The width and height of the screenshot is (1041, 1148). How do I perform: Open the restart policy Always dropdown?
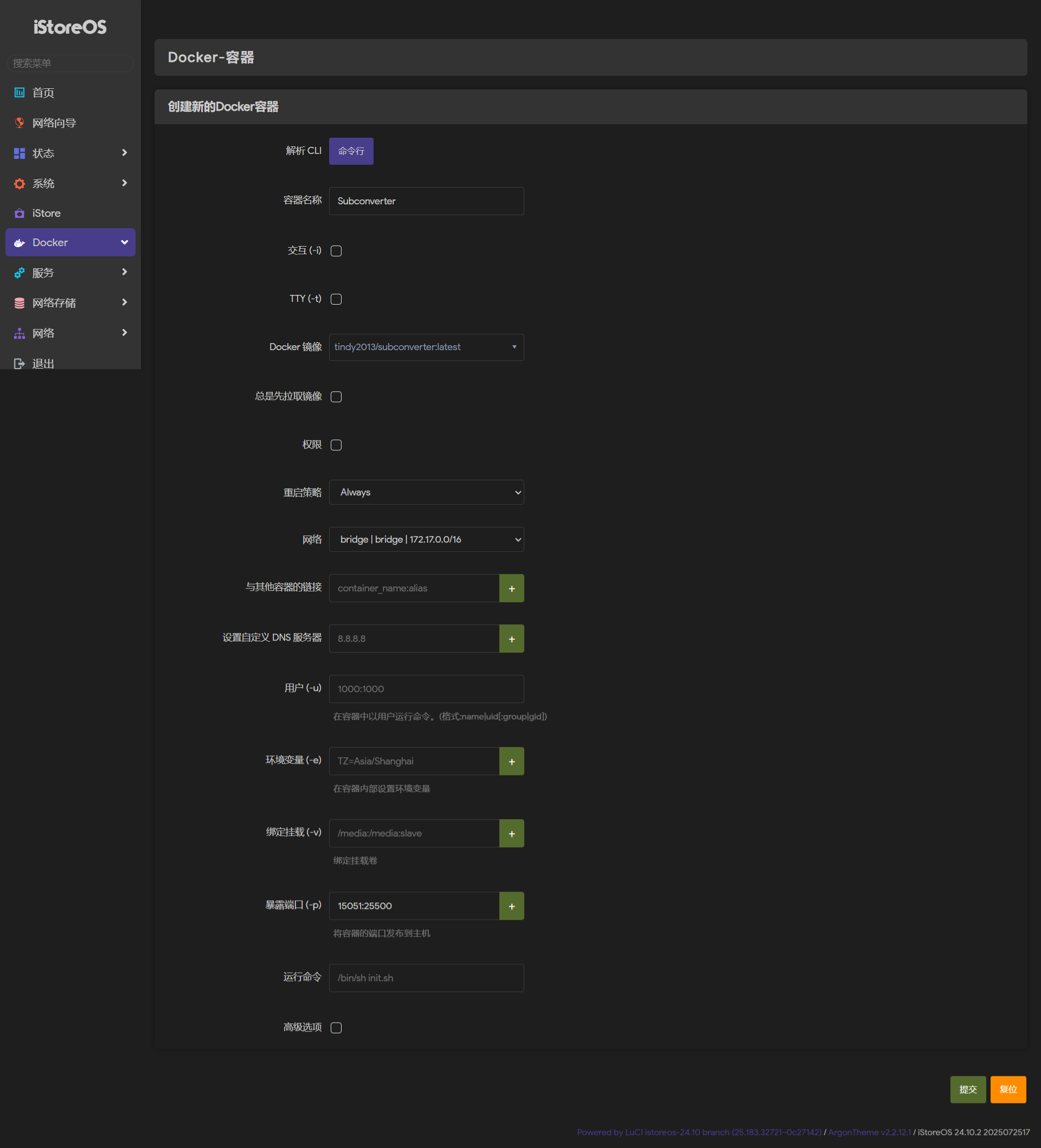pyautogui.click(x=426, y=492)
